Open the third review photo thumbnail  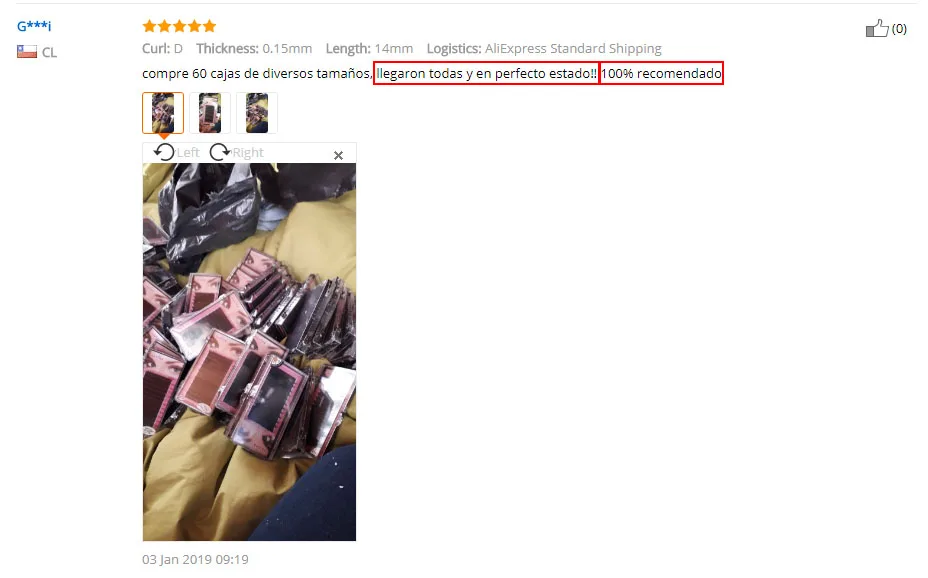tap(257, 113)
